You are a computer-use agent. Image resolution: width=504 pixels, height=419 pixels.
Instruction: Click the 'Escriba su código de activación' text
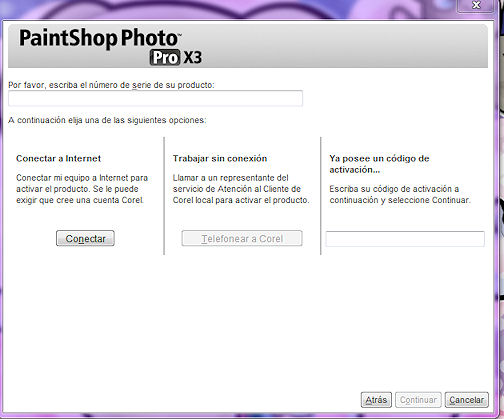[x=400, y=194]
